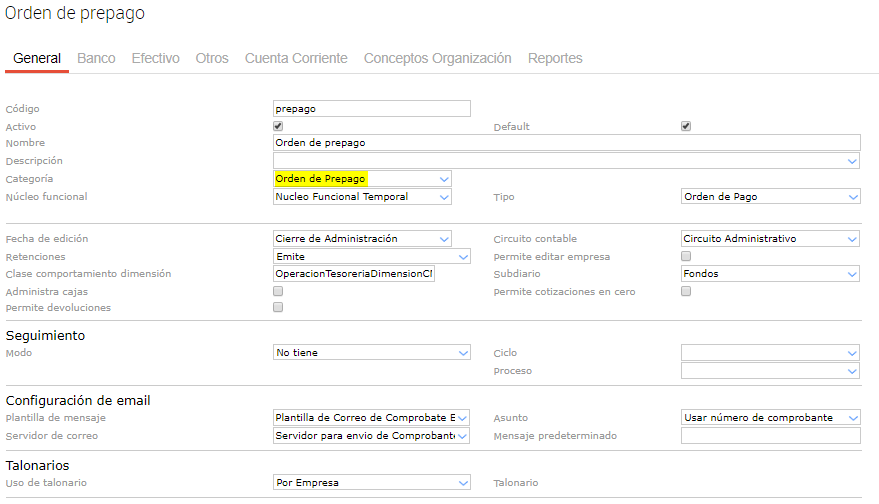The width and height of the screenshot is (879, 504).
Task: Uncheck the Activo checkbox
Action: pos(278,126)
